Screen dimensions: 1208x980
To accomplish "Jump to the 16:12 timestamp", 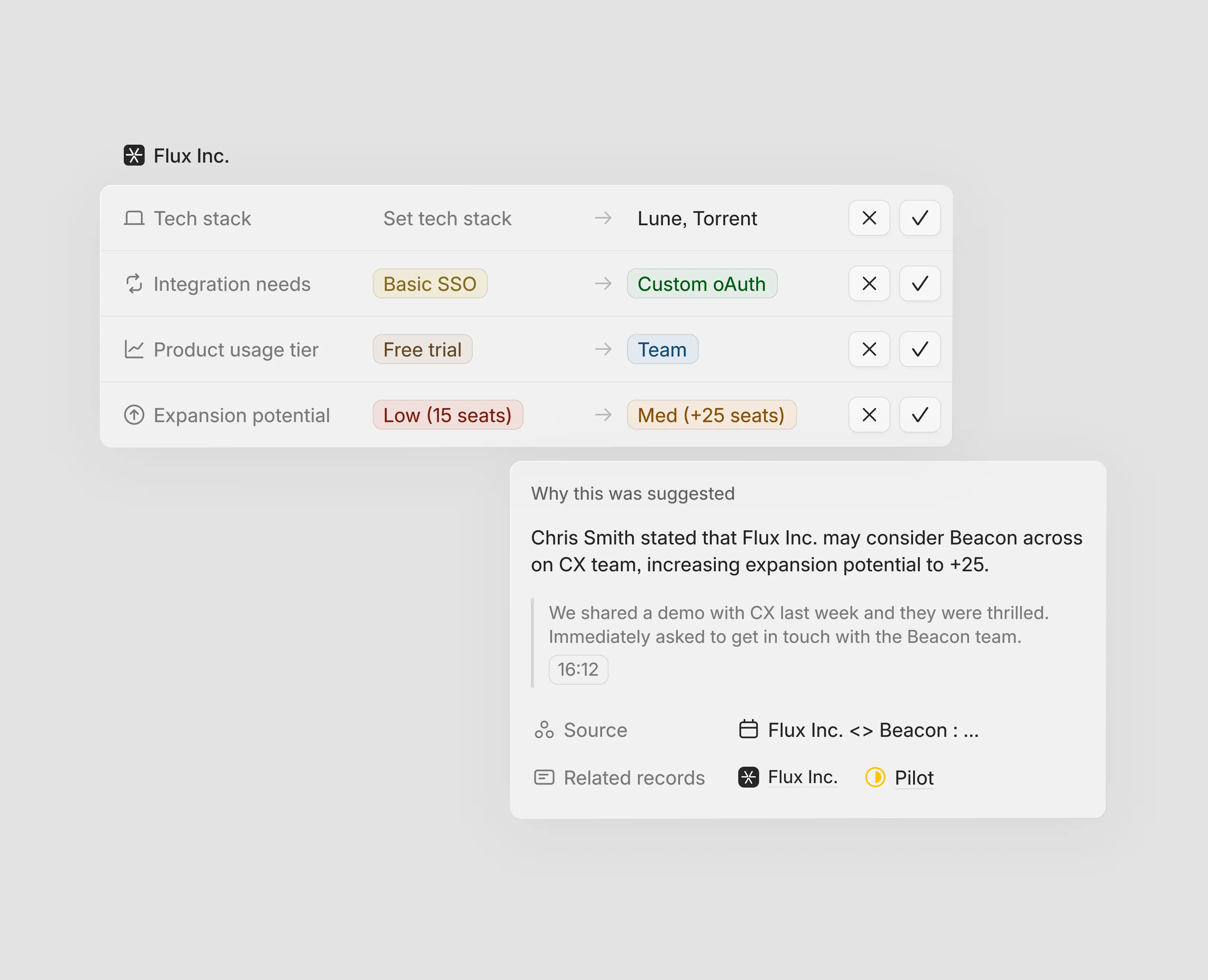I will (578, 669).
